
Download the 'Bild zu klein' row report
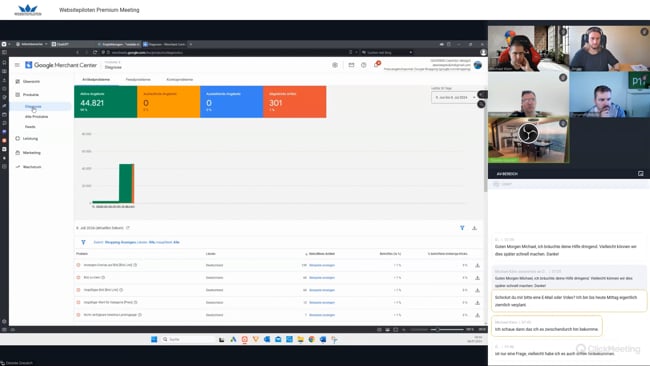coord(478,278)
